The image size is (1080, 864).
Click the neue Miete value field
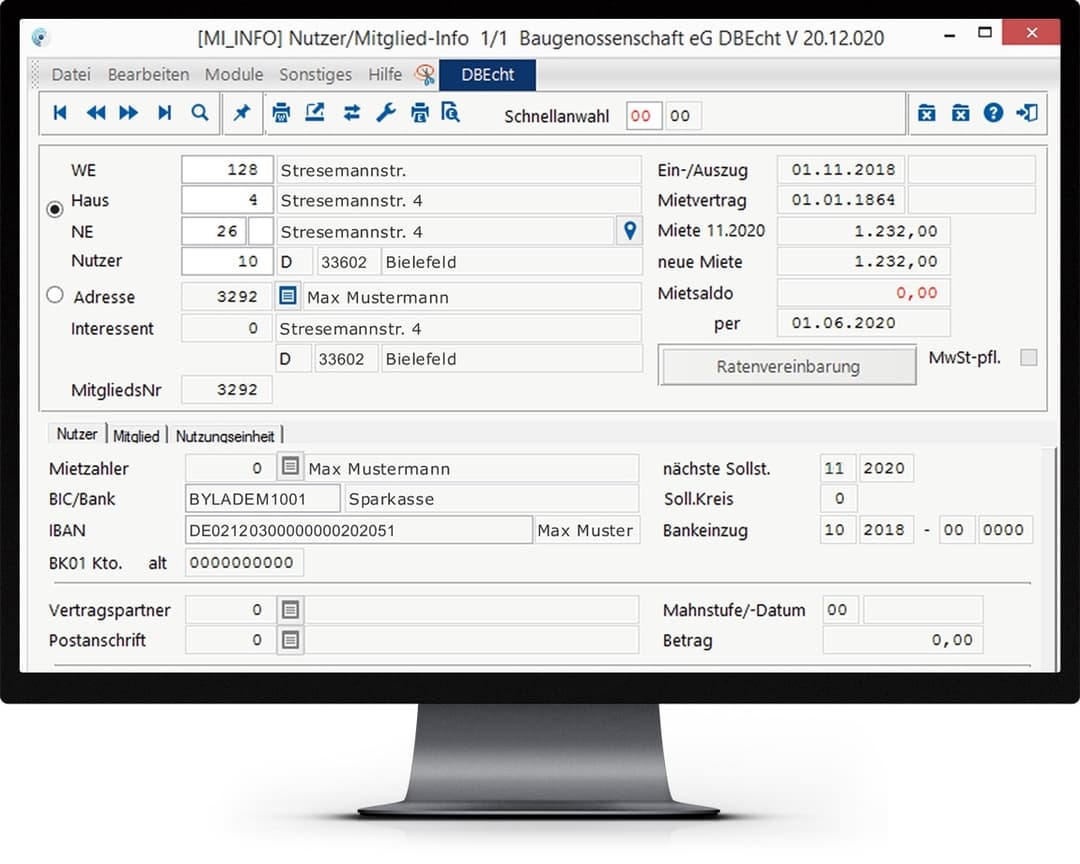864,262
